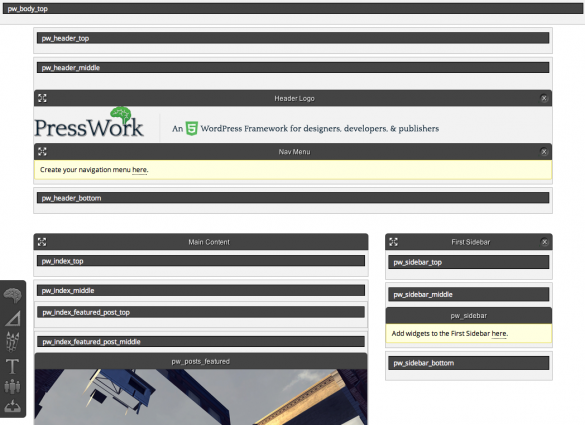Select the pw_index_featured_post_top hook bar
The height and width of the screenshot is (425, 585).
201,312
